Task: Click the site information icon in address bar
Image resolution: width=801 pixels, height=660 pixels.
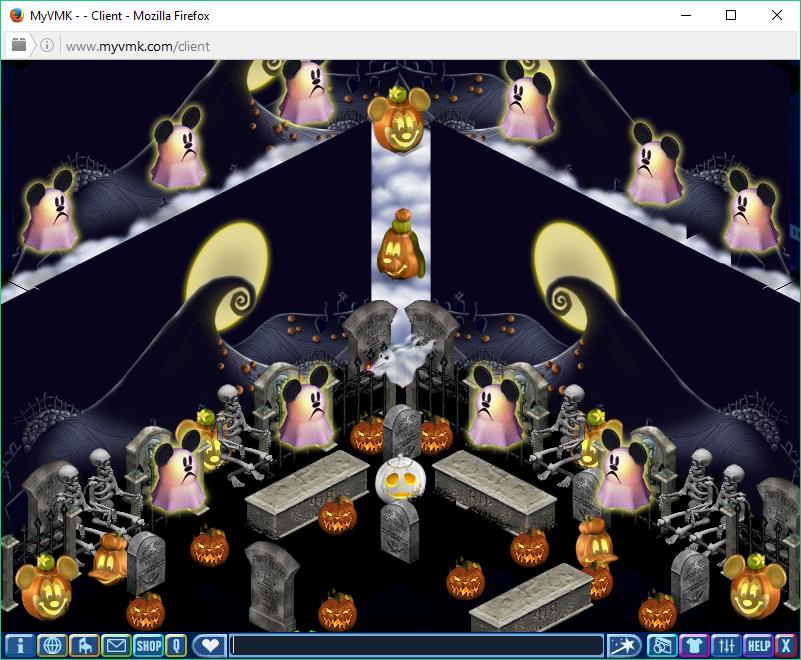Action: pos(47,46)
